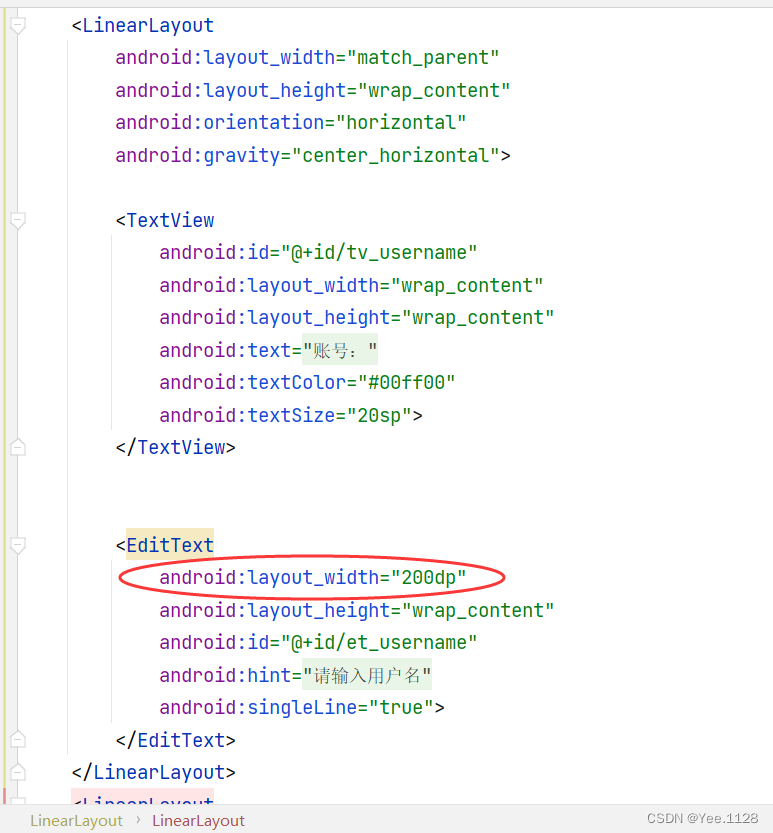Click the breadcrumb chevron between LinearLayout entries
The image size is (773, 833).
tap(138, 820)
